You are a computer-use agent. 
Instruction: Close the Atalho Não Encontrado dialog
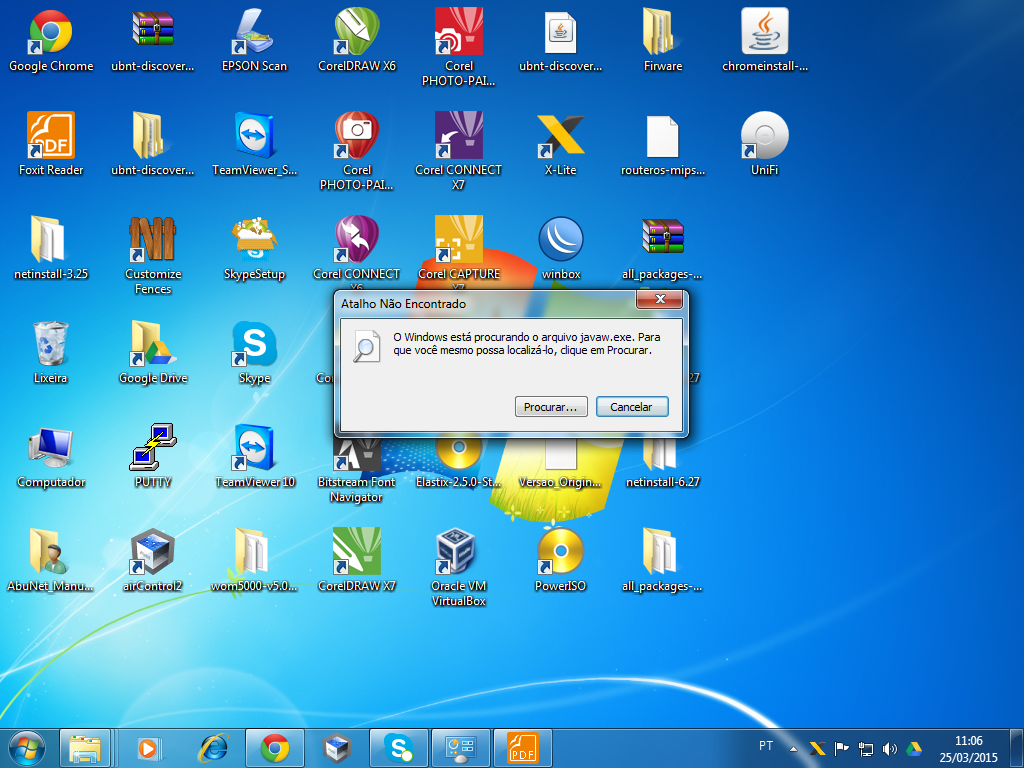(x=660, y=299)
